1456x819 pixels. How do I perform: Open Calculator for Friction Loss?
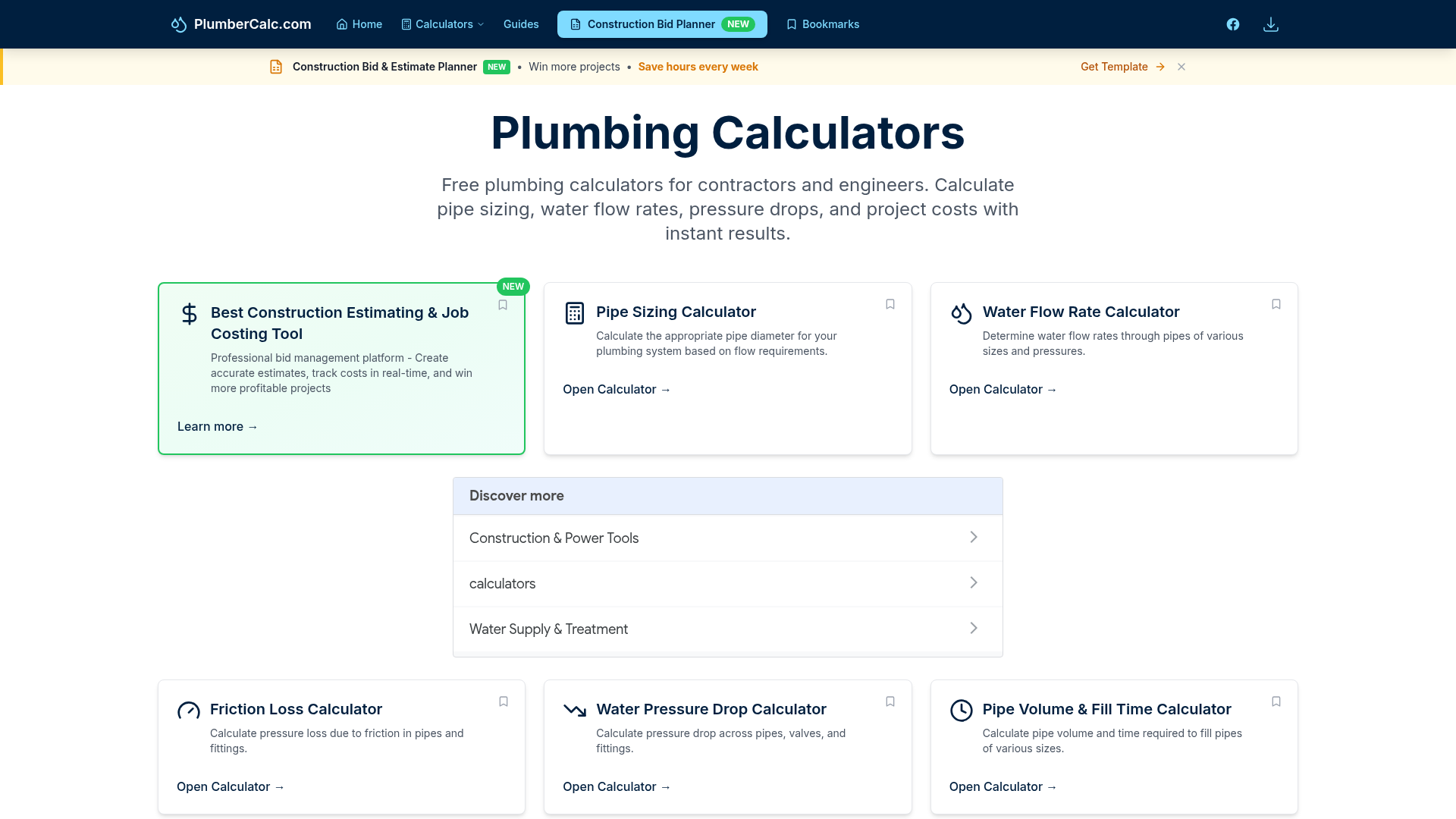click(x=231, y=786)
